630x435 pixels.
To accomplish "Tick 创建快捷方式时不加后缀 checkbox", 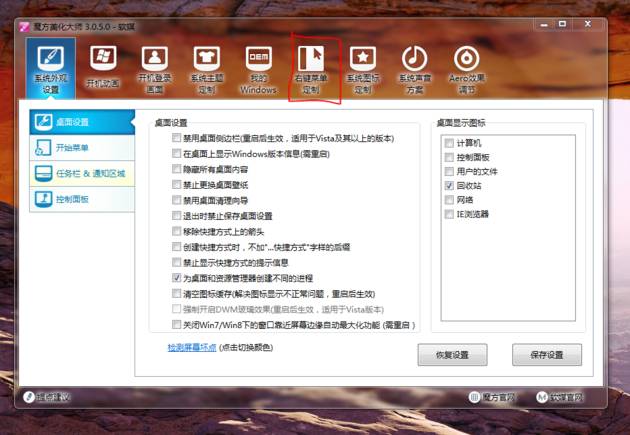I will click(176, 246).
